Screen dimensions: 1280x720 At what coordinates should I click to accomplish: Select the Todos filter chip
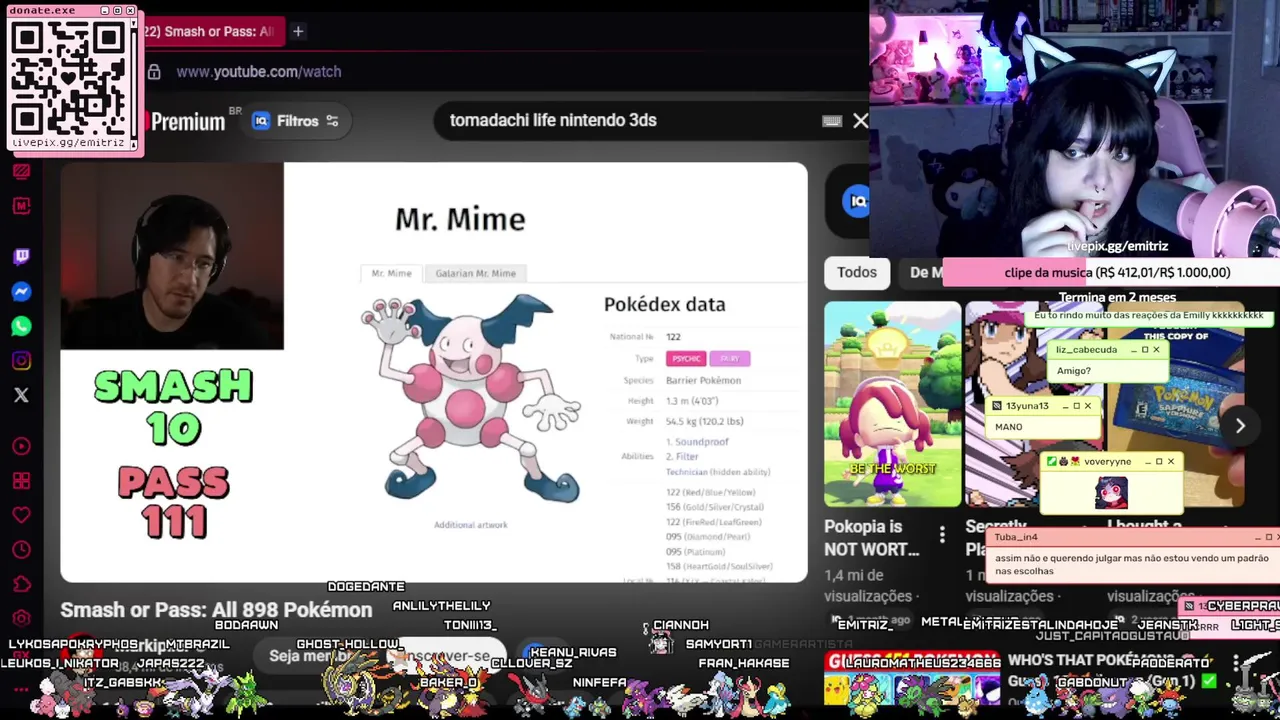857,272
